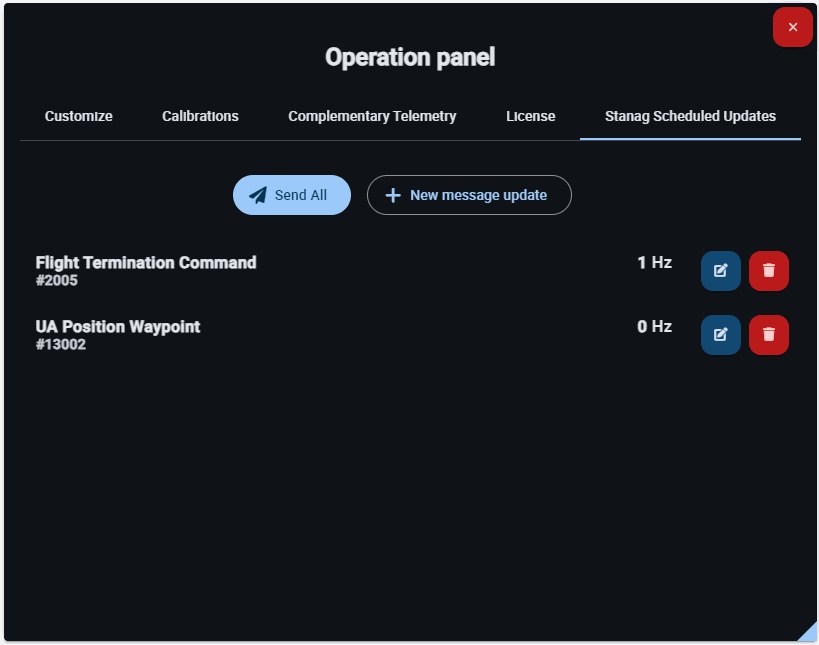
Task: Delete the UA Position Waypoint message
Action: pos(768,335)
